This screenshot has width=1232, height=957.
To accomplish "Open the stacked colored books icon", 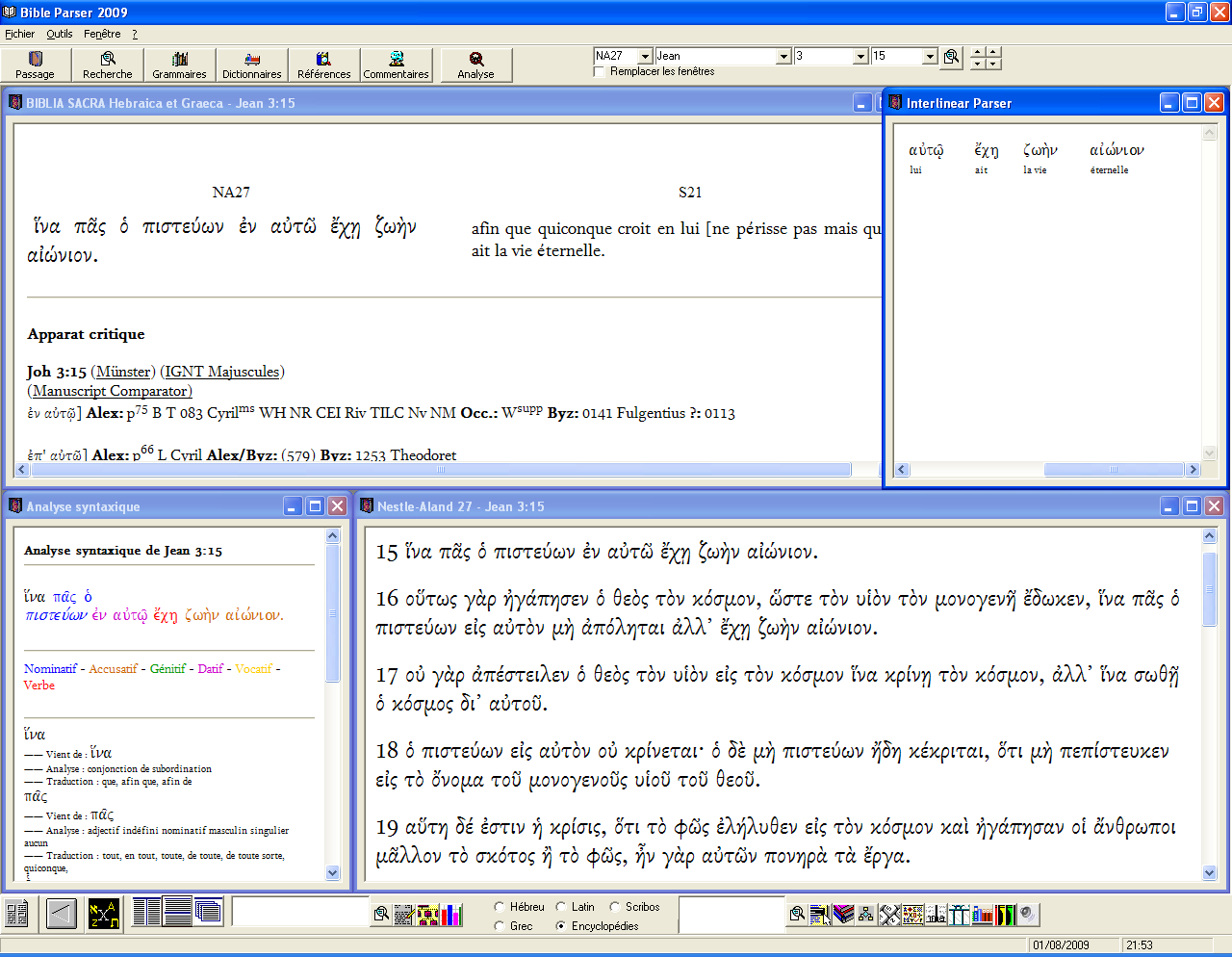I will [843, 914].
